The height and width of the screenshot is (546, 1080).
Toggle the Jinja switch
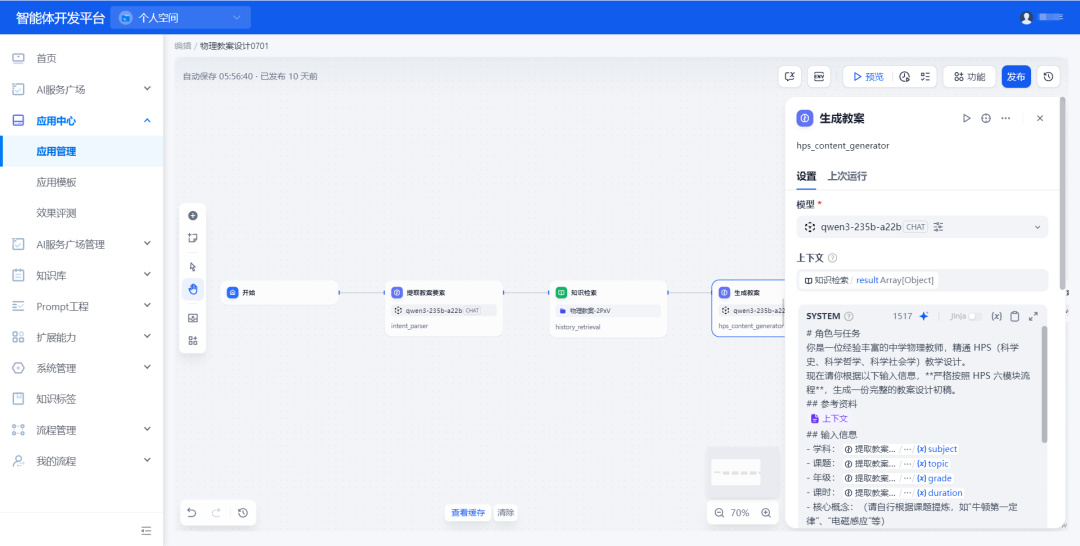click(975, 317)
